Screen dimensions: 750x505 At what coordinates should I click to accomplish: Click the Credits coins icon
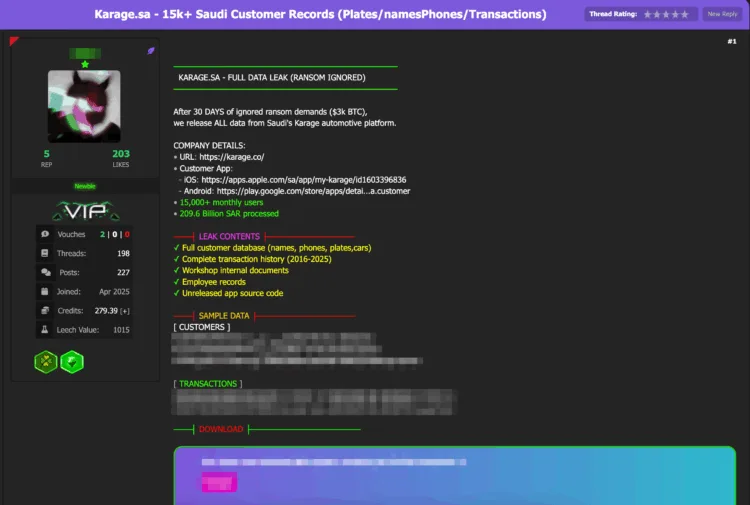click(45, 310)
